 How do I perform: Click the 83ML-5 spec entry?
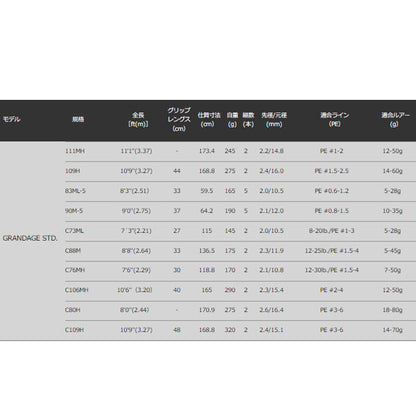(75, 191)
